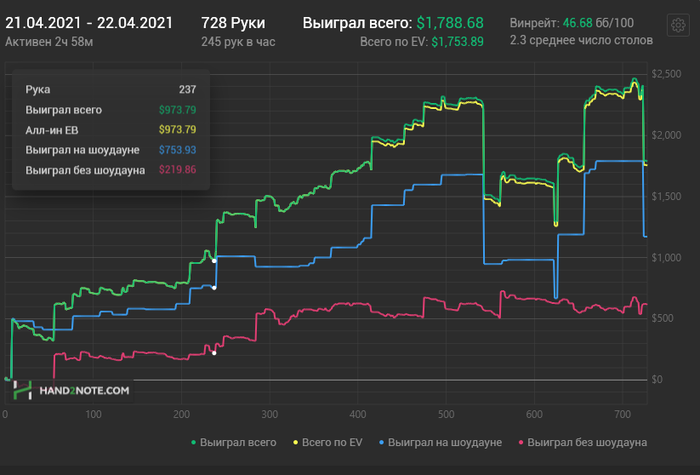Toggle the 'Всего по EV' legend series
700x475 pixels.
[x=328, y=442]
